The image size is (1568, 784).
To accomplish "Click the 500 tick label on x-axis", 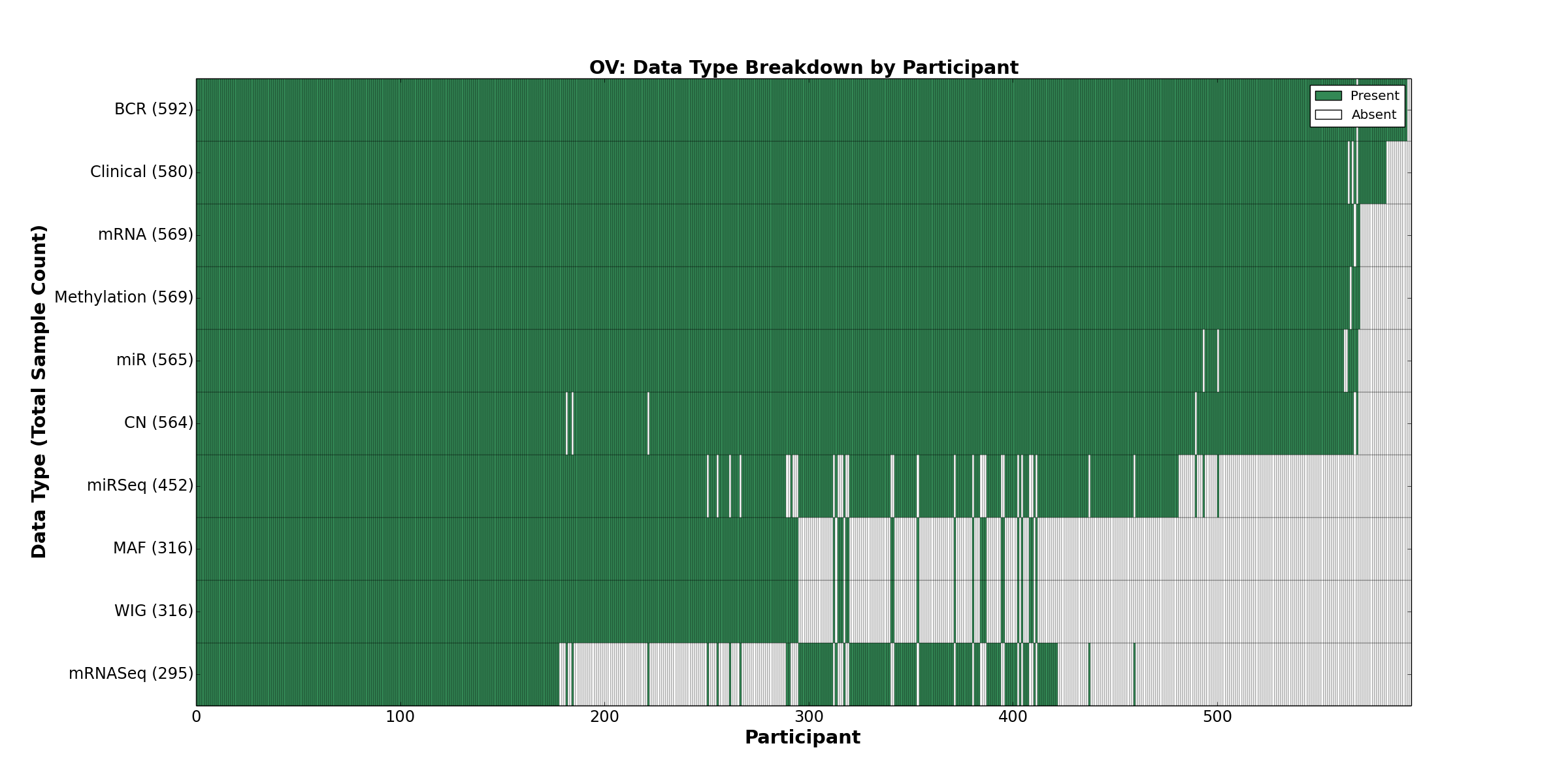I will [1217, 717].
